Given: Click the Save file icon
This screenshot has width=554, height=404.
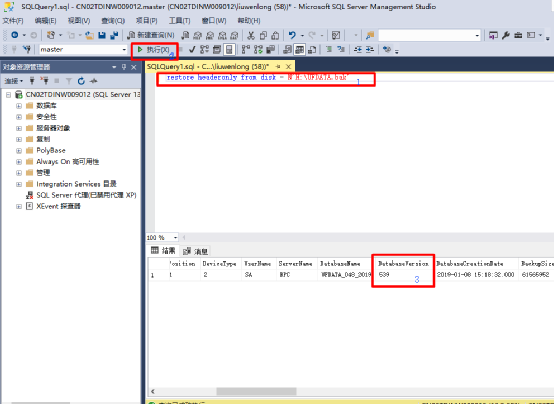Looking at the screenshot, I should pyautogui.click(x=102, y=35).
